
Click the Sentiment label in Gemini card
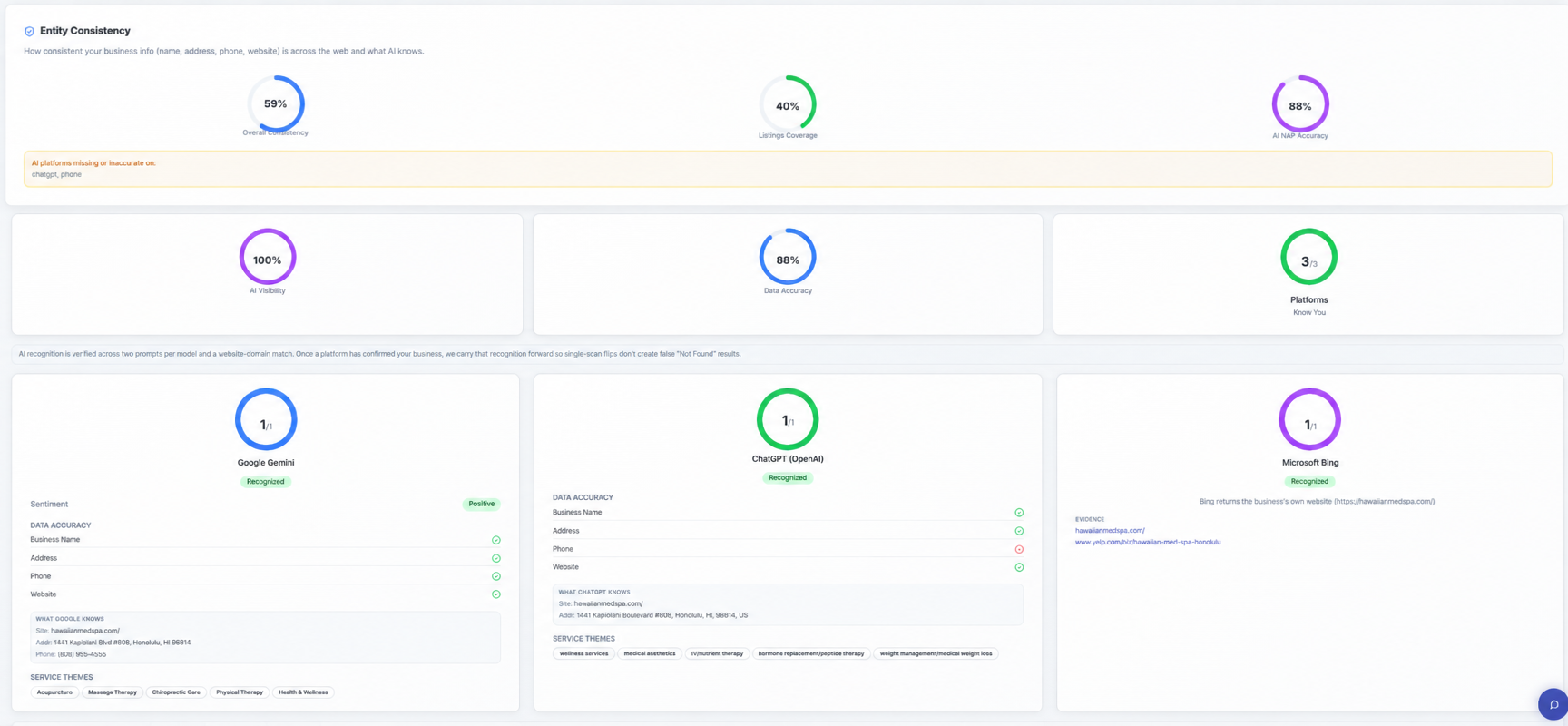click(49, 504)
